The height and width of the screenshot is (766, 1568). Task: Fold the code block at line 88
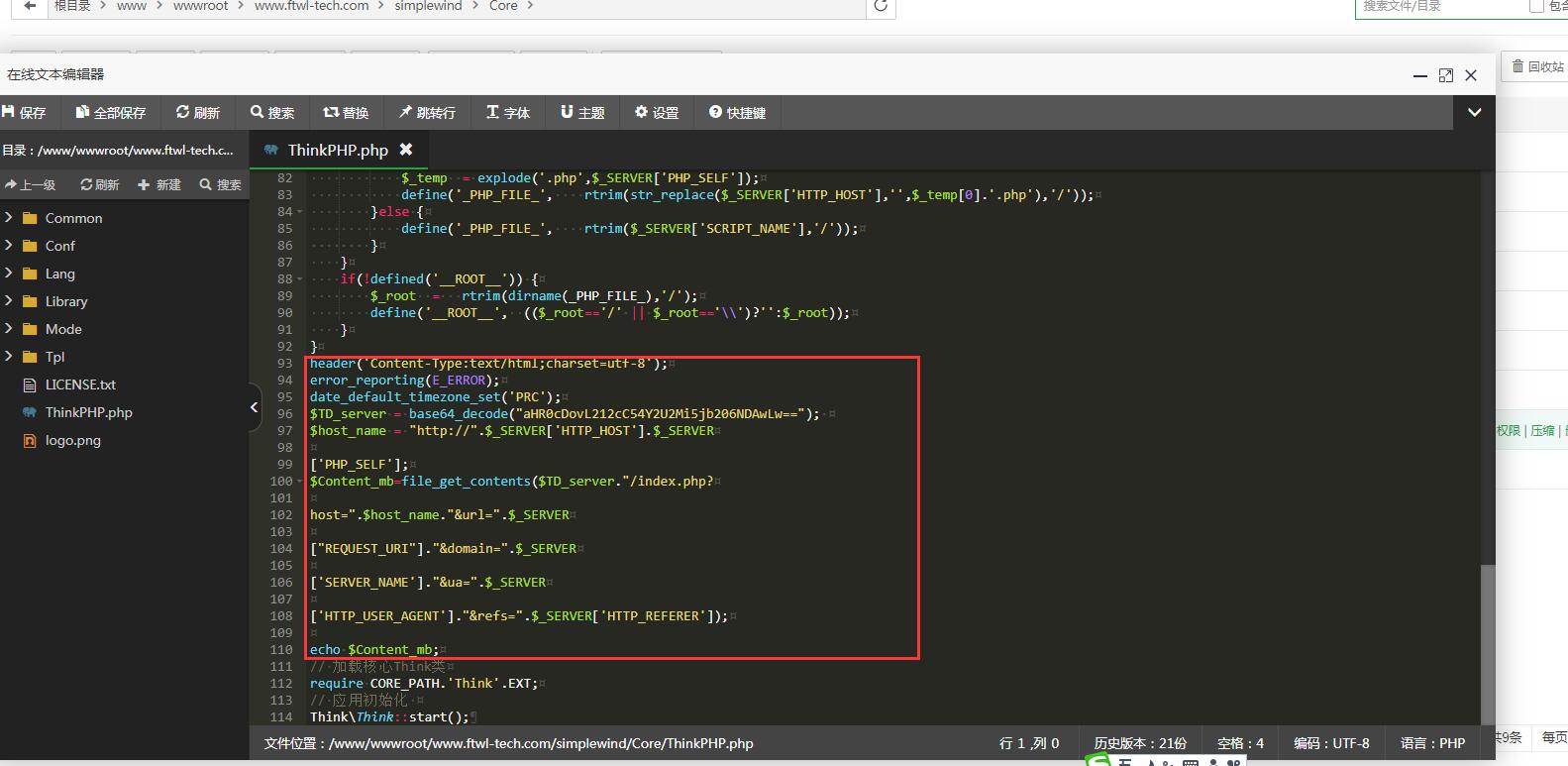click(x=300, y=279)
